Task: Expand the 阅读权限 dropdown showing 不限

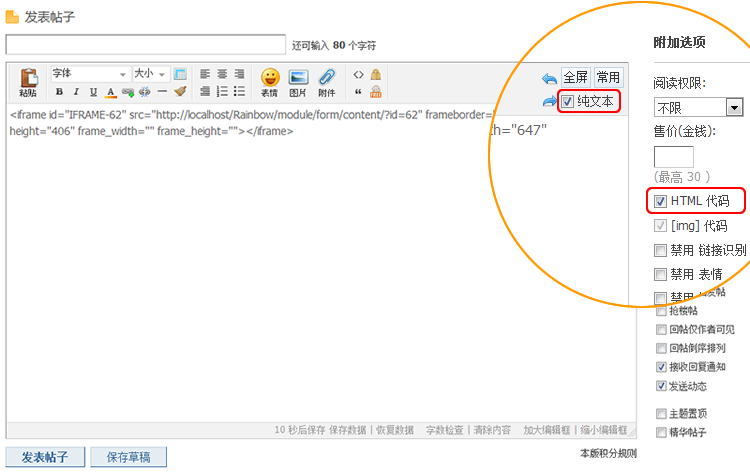Action: click(734, 107)
